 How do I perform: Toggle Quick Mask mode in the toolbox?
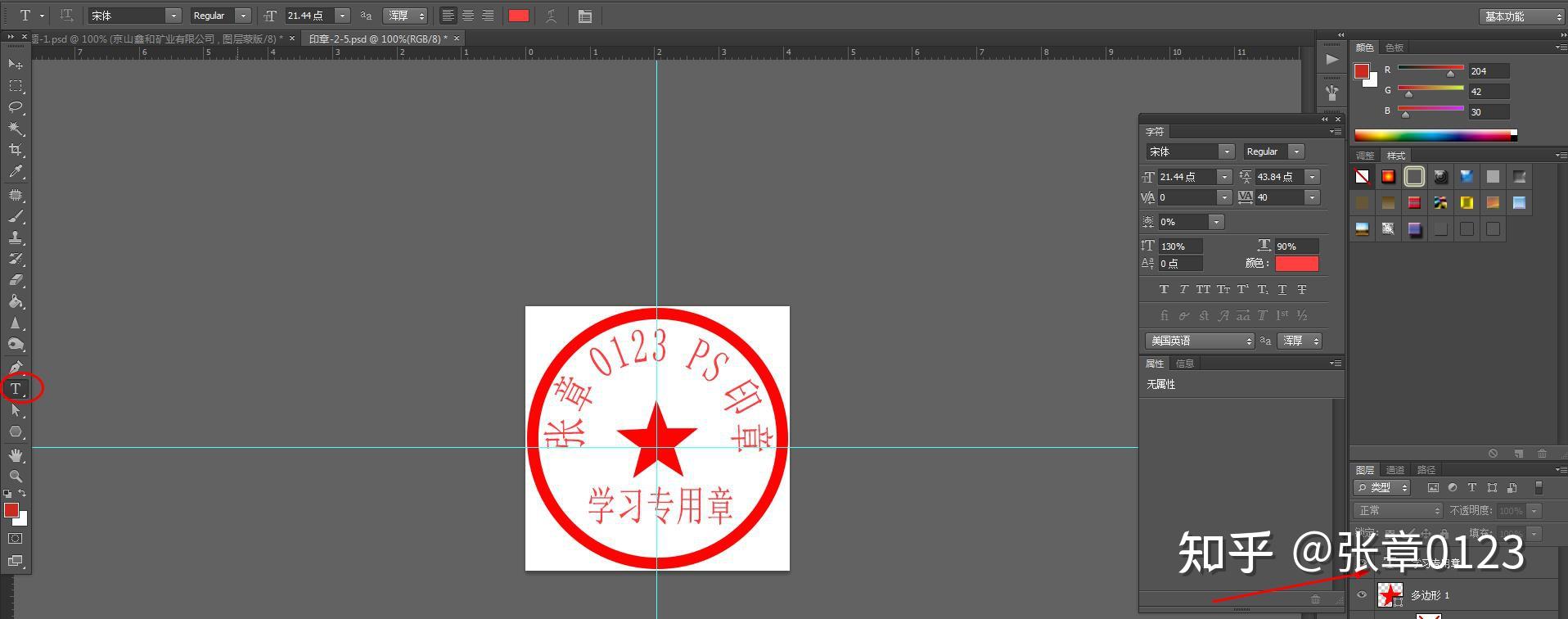pyautogui.click(x=16, y=539)
